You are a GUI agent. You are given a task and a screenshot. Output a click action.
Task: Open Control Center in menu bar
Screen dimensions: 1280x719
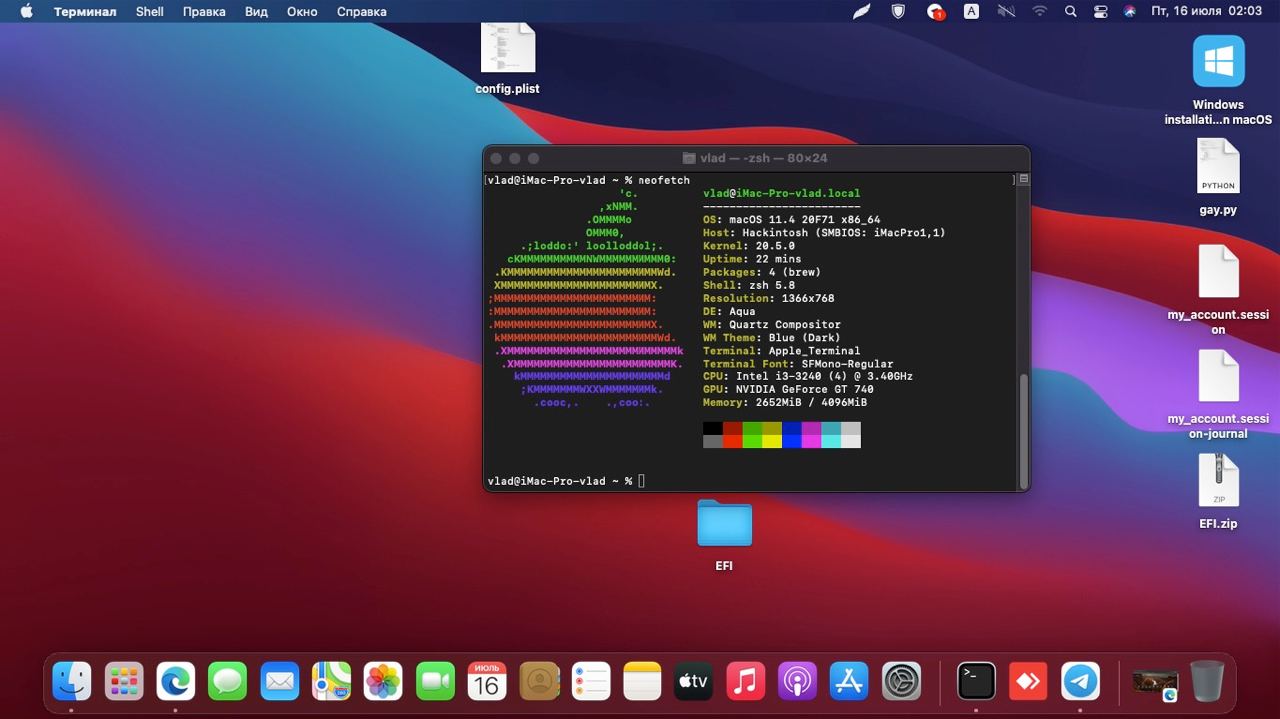[1101, 12]
